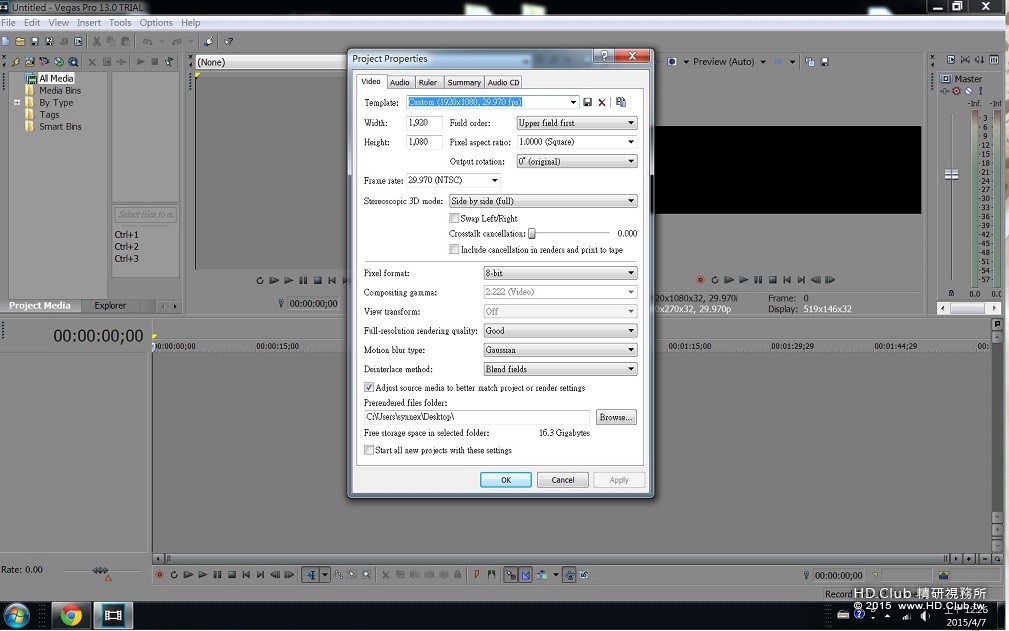This screenshot has height=631, width=1009.
Task: Open Google Chrome from the taskbar
Action: 71,616
